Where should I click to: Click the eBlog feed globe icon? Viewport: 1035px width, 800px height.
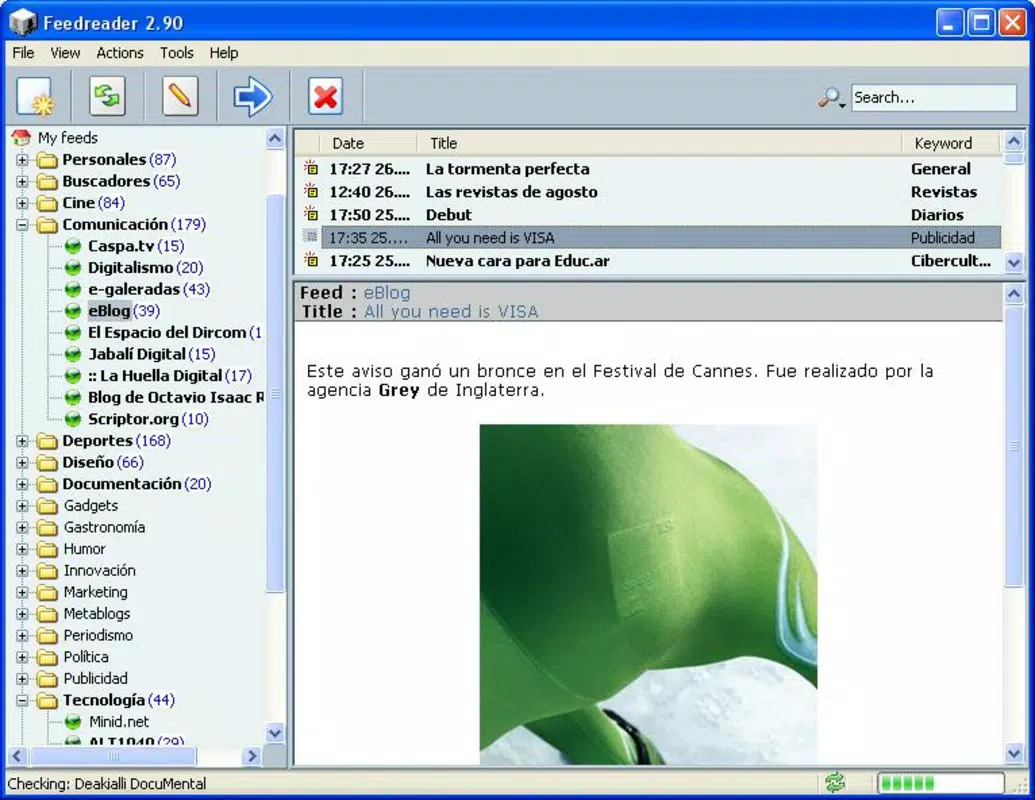click(x=73, y=312)
